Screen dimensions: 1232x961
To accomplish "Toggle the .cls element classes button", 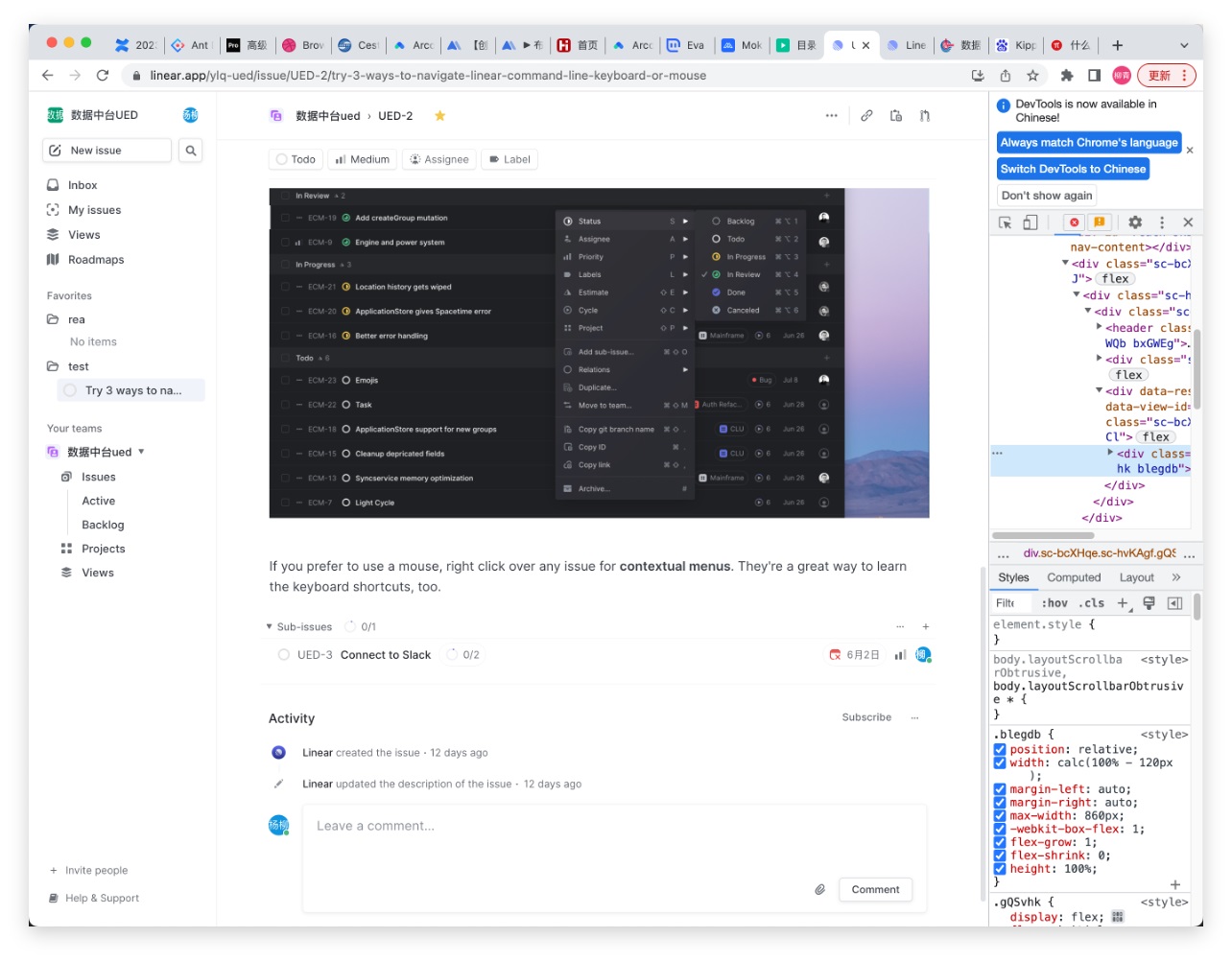I will (1091, 603).
